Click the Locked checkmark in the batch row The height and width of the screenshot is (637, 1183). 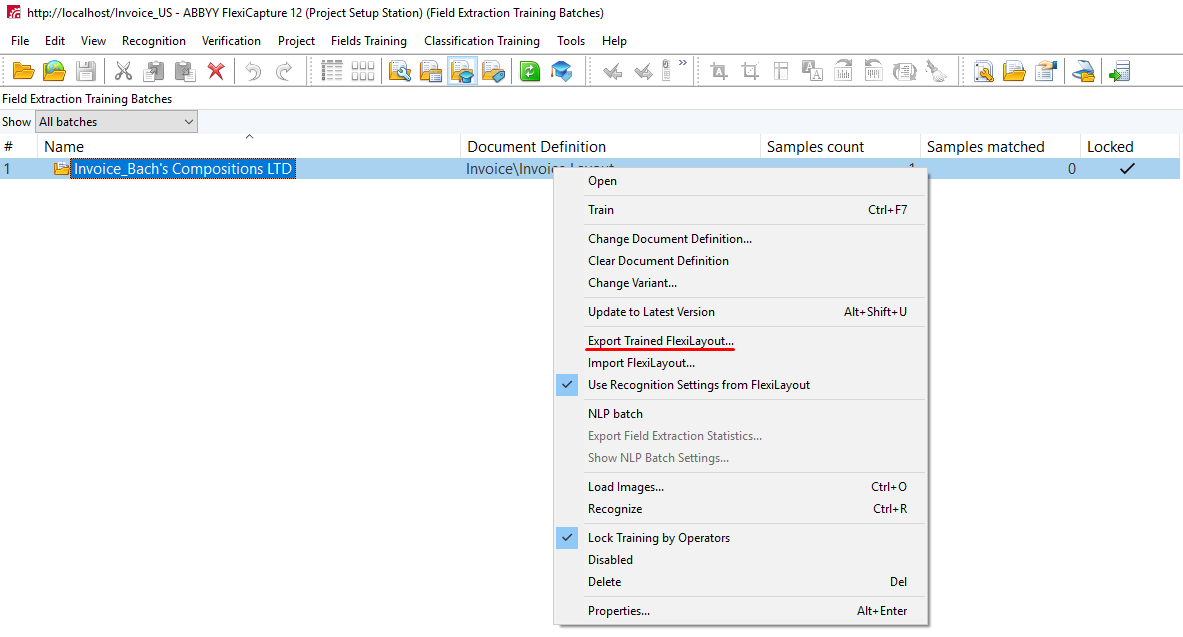tap(1127, 168)
